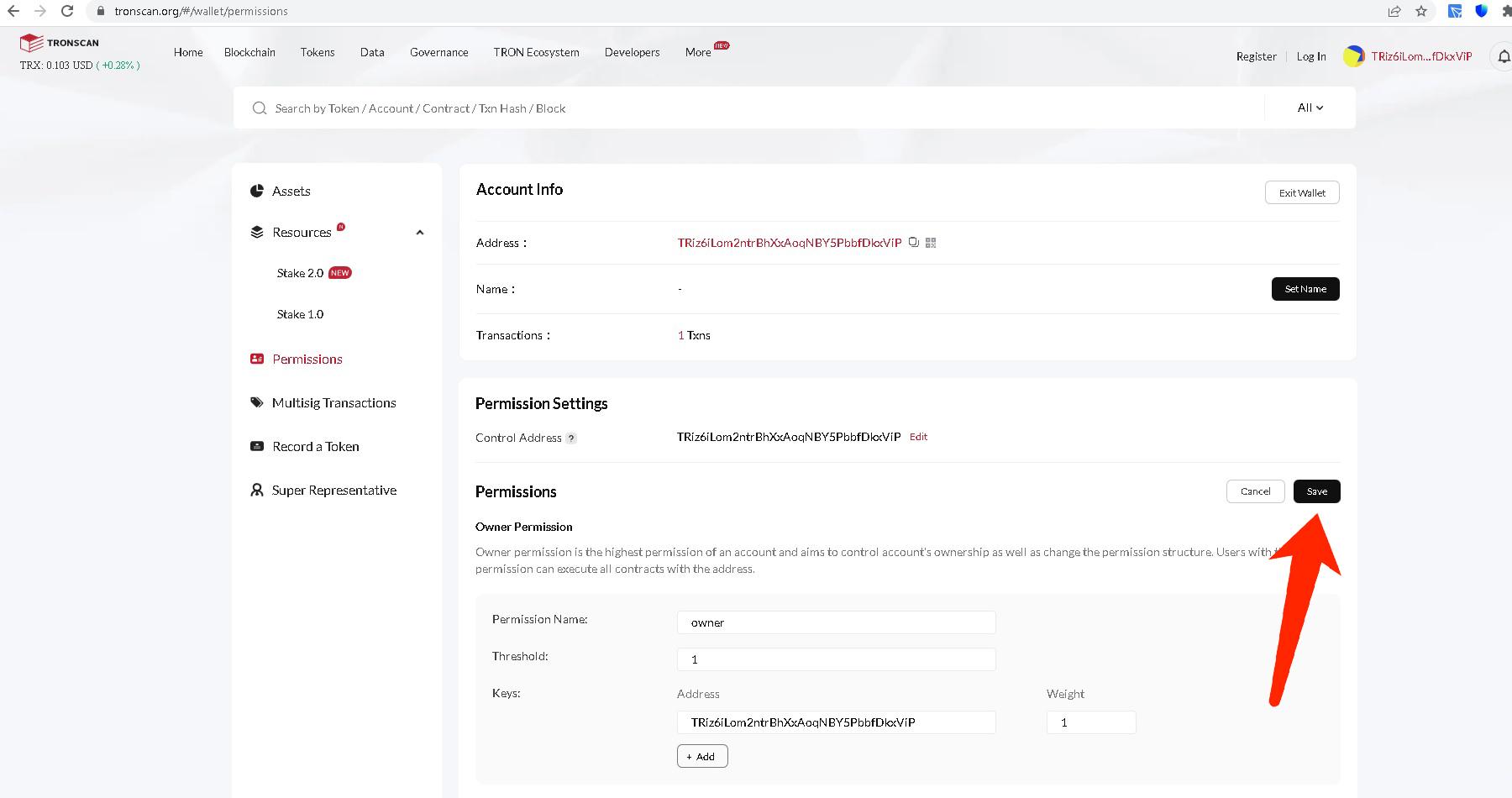Viewport: 1512px width, 798px height.
Task: Open the Developers menu
Action: 633,52
